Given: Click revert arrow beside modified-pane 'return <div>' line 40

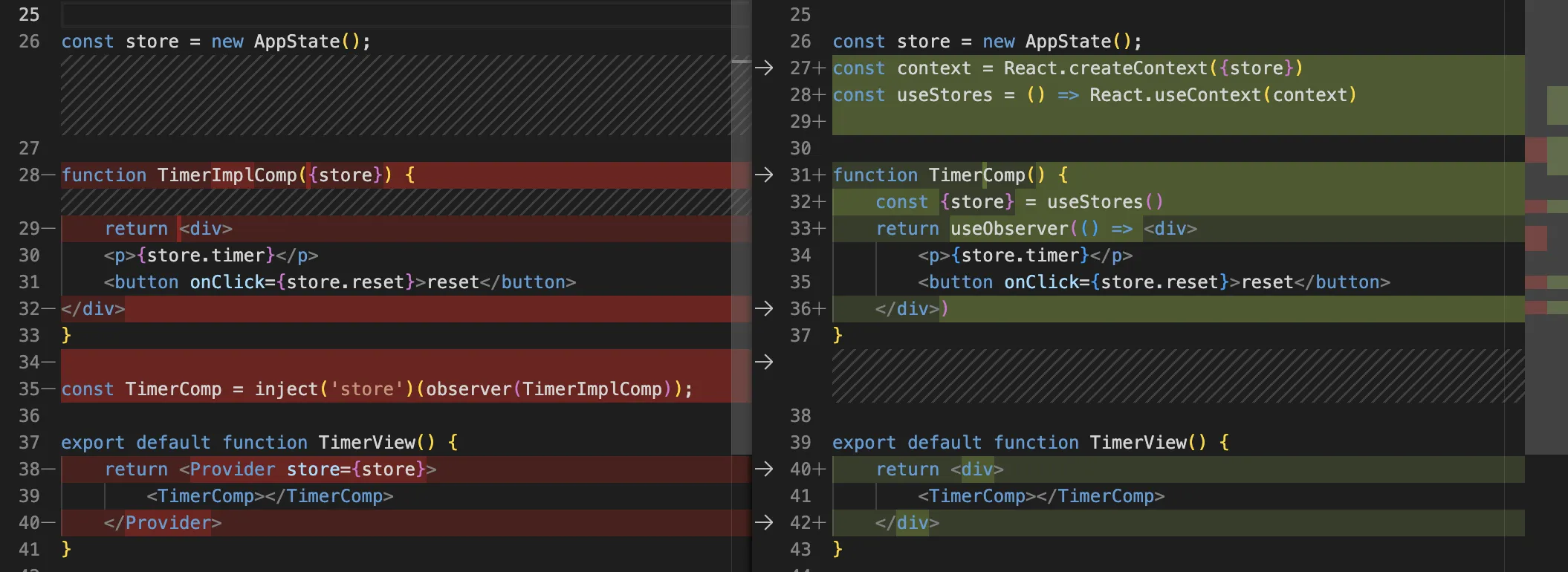Looking at the screenshot, I should [764, 469].
